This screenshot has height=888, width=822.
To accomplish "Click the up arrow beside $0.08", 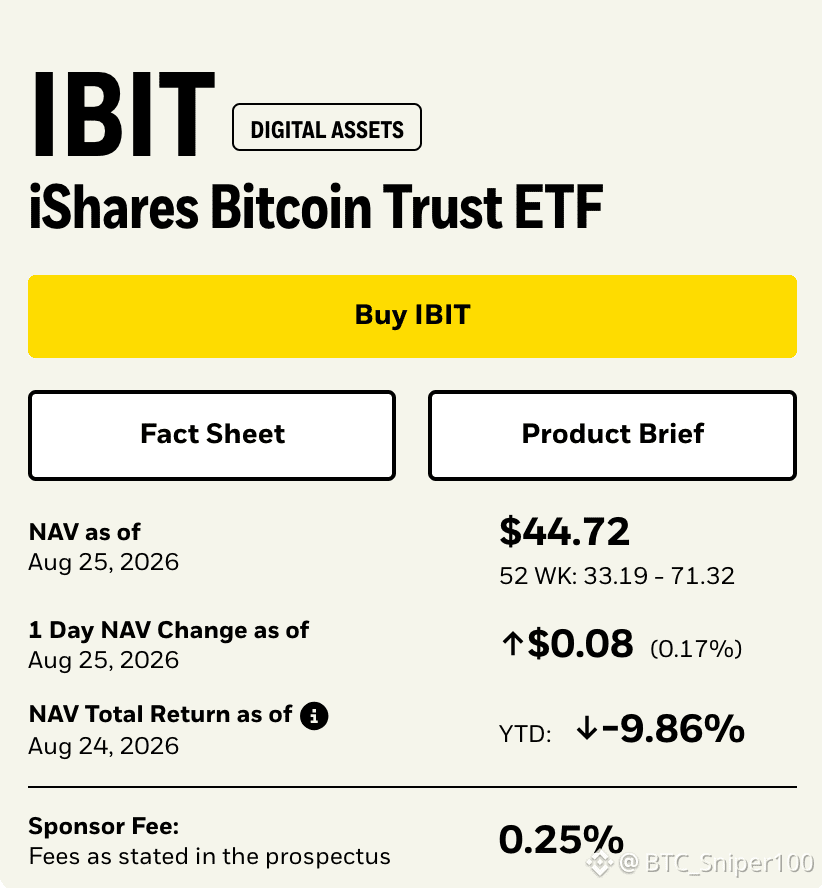I will [512, 644].
